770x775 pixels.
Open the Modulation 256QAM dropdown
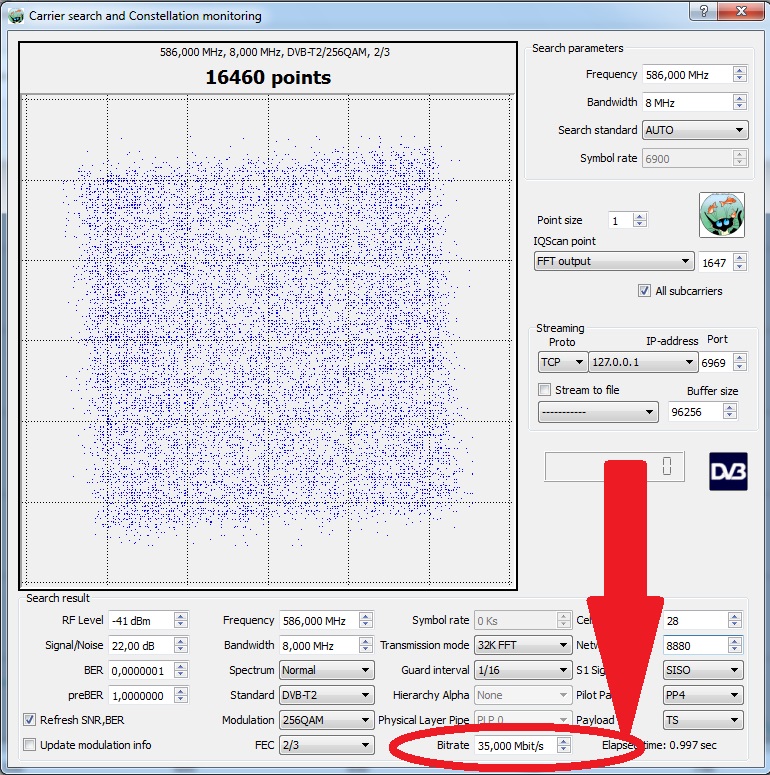[327, 720]
